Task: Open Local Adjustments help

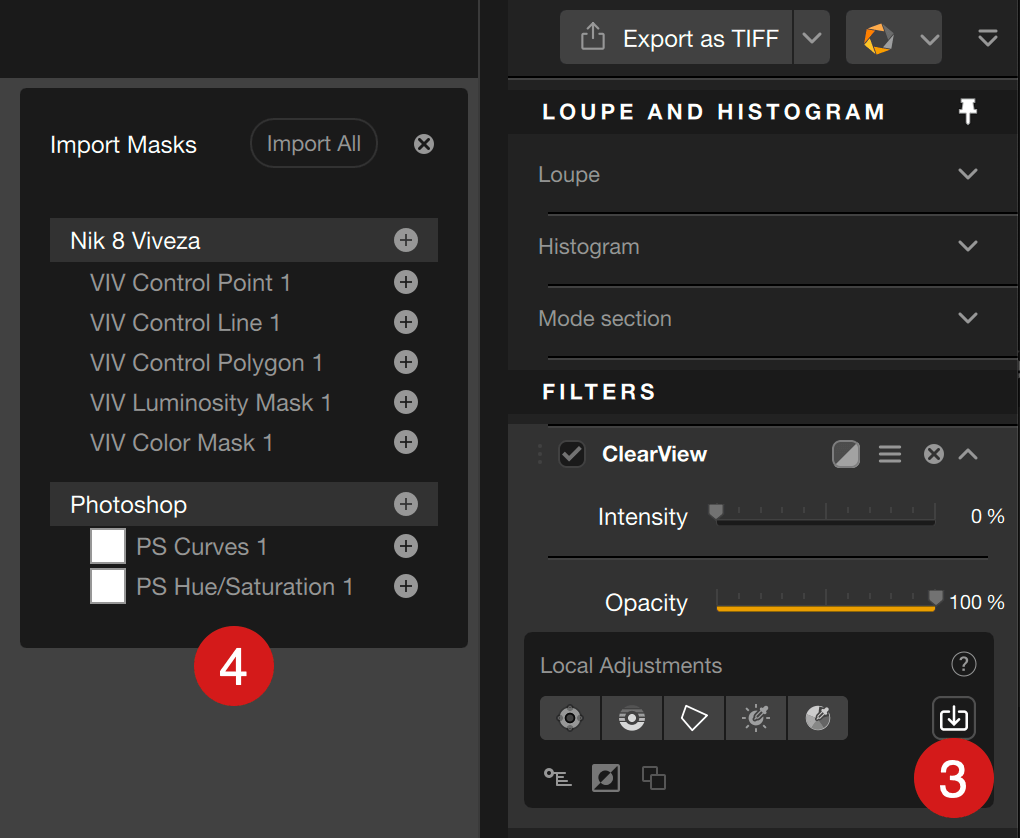Action: [963, 664]
